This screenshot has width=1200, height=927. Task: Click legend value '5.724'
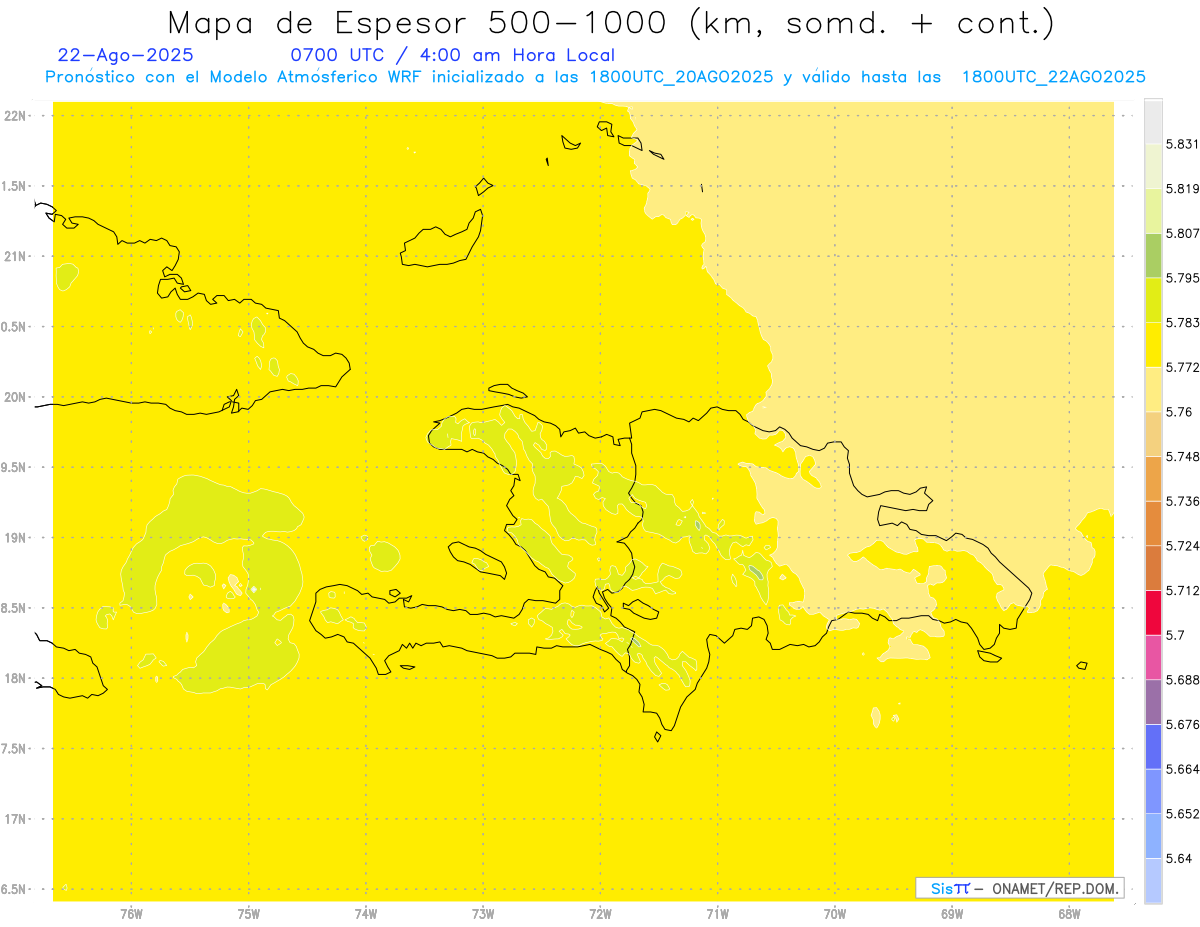coord(1182,546)
